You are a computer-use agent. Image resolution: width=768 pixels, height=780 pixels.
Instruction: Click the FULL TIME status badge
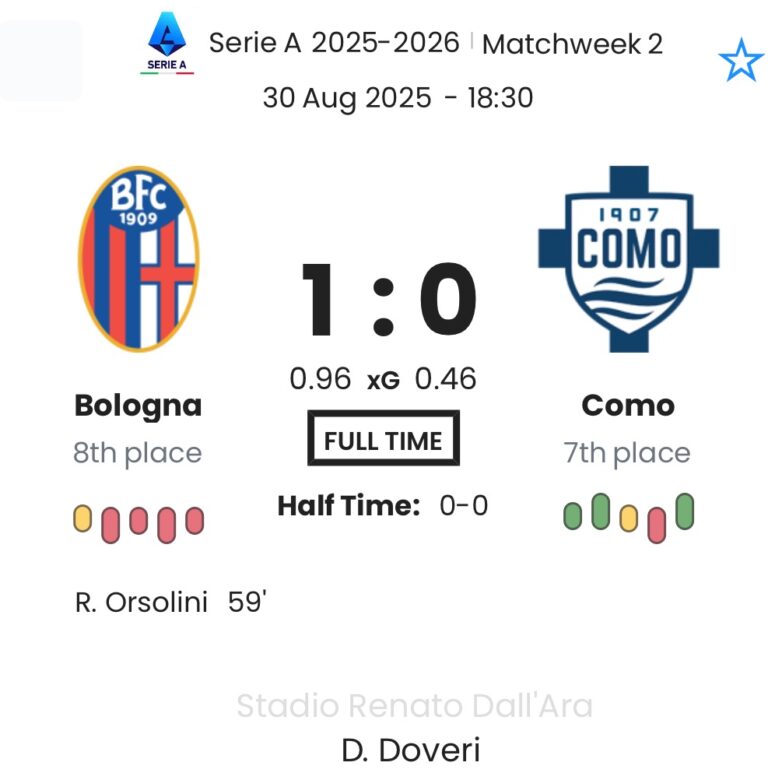383,439
